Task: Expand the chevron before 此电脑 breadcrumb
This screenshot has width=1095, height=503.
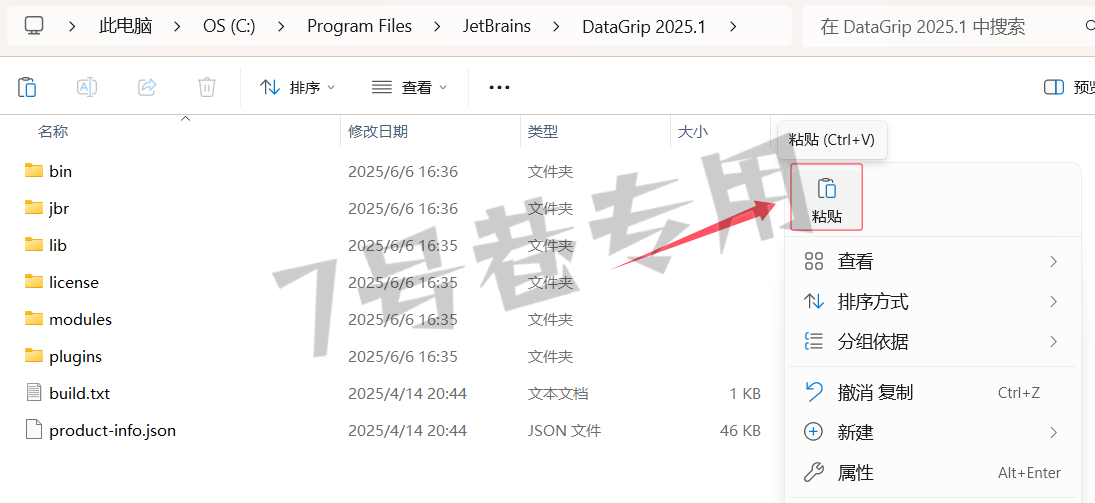Action: (73, 27)
